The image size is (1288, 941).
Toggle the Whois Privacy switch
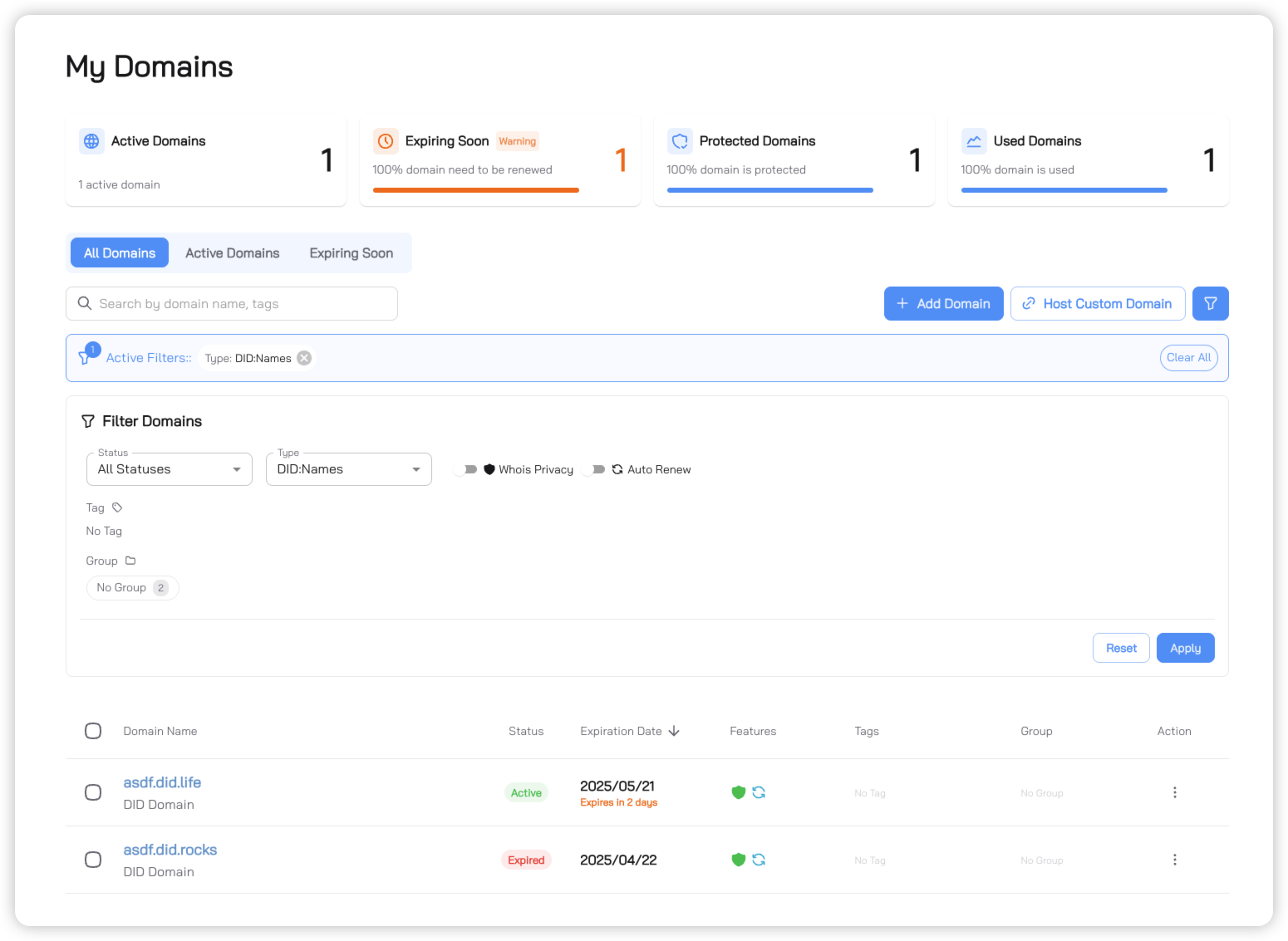(466, 469)
